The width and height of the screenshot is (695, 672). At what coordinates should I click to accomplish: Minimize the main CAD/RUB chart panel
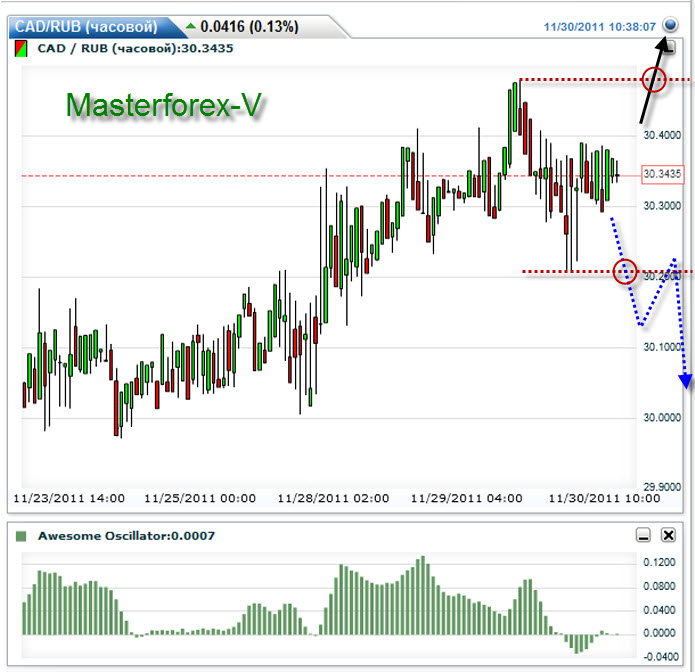tap(671, 47)
